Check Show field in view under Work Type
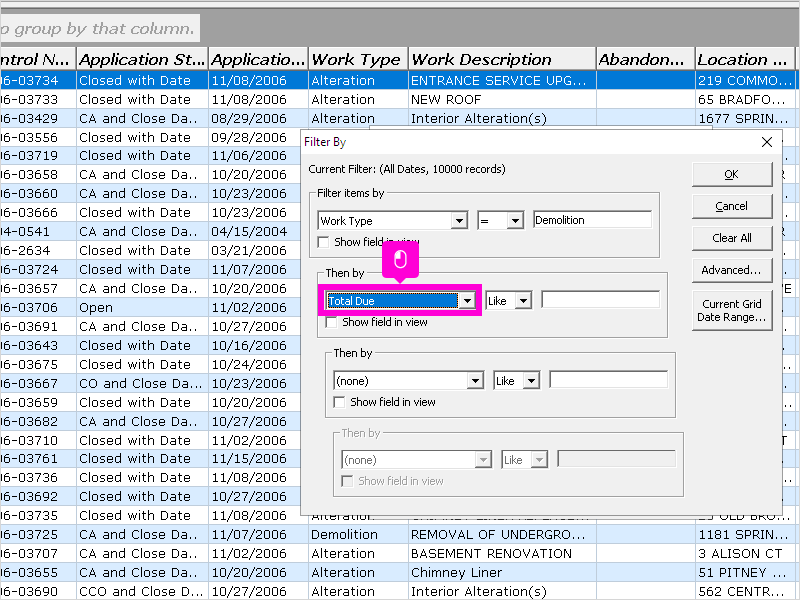Image resolution: width=800 pixels, height=600 pixels. [x=323, y=242]
